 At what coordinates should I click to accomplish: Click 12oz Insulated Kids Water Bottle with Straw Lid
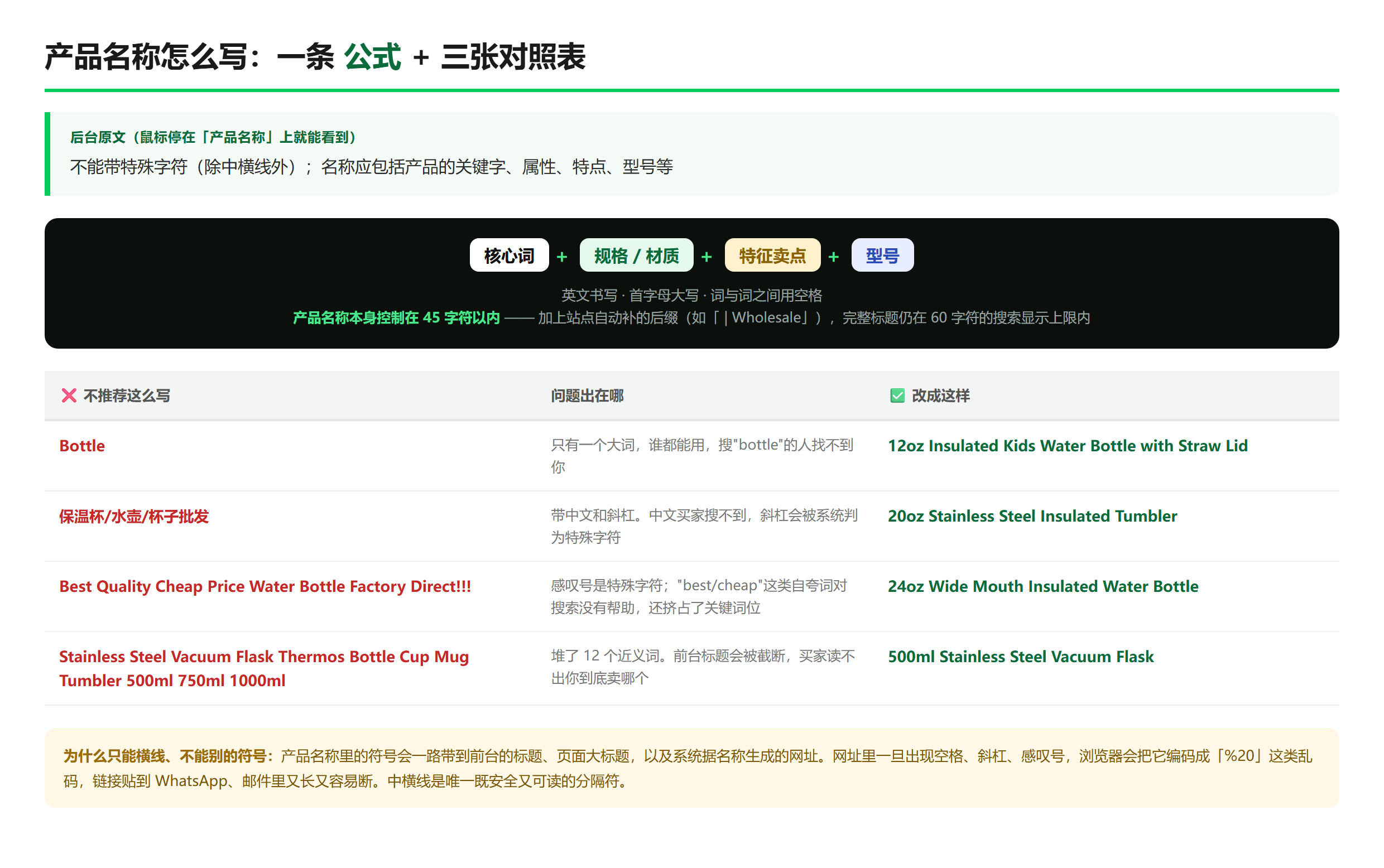[x=1068, y=446]
